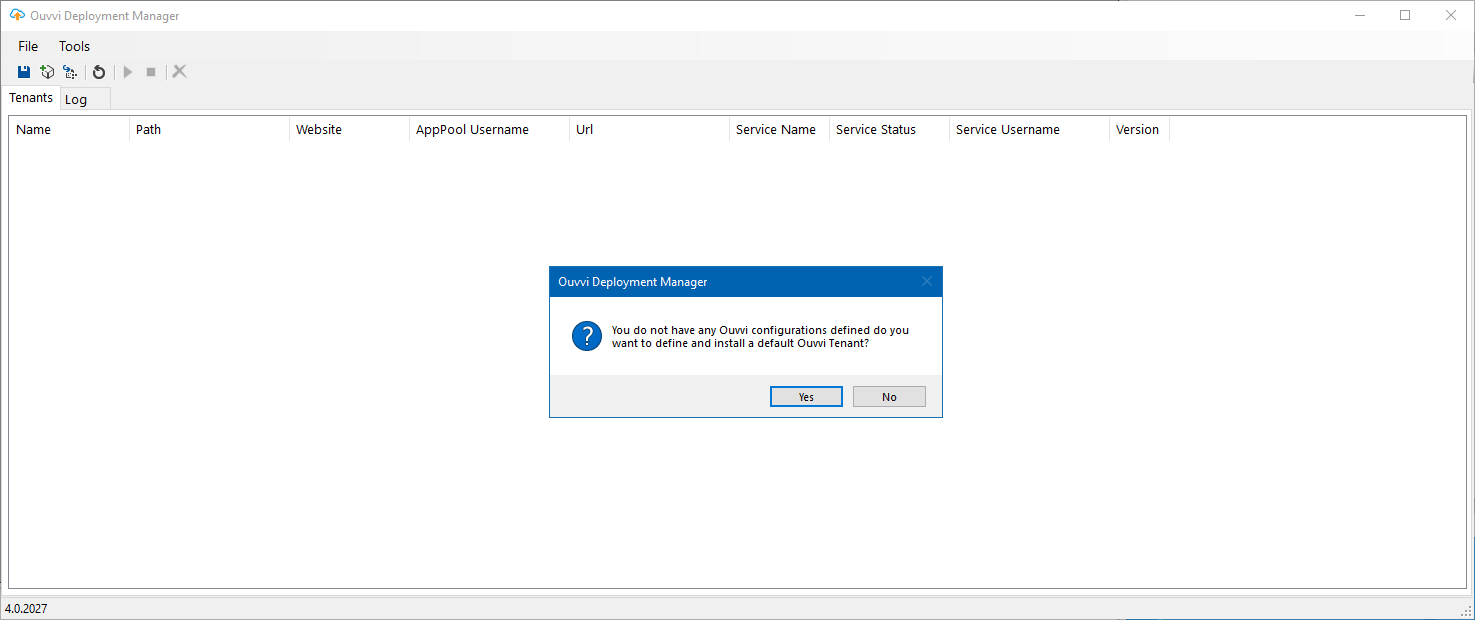The width and height of the screenshot is (1475, 620).
Task: Select the Tenants tab
Action: [31, 98]
